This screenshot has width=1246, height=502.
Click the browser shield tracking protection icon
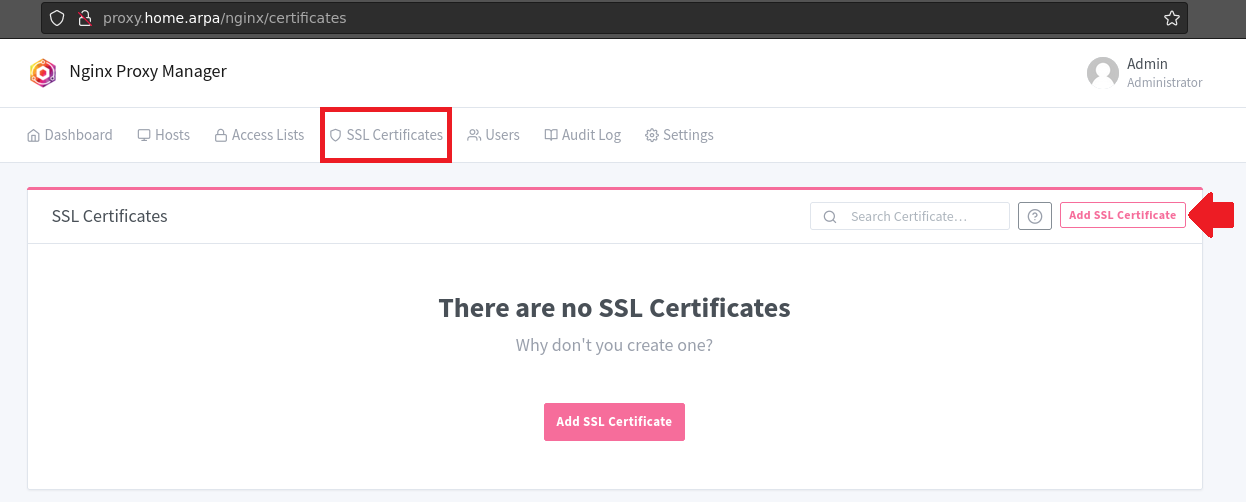click(x=57, y=18)
